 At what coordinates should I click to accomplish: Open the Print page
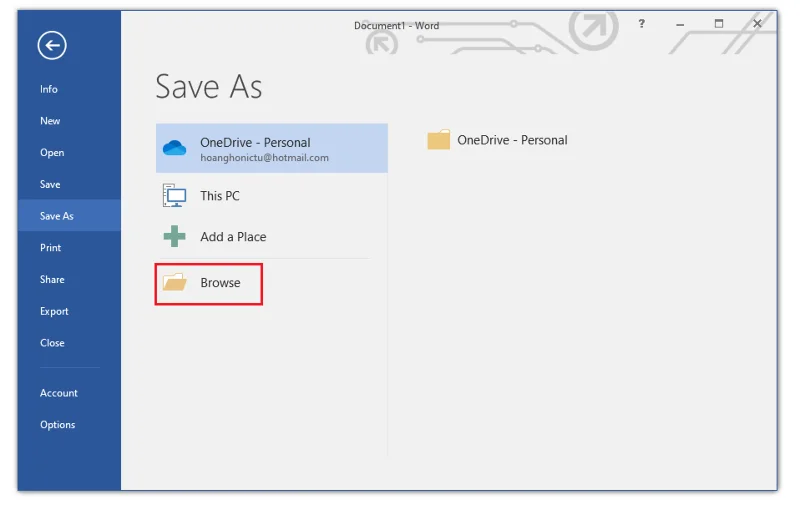click(x=51, y=248)
